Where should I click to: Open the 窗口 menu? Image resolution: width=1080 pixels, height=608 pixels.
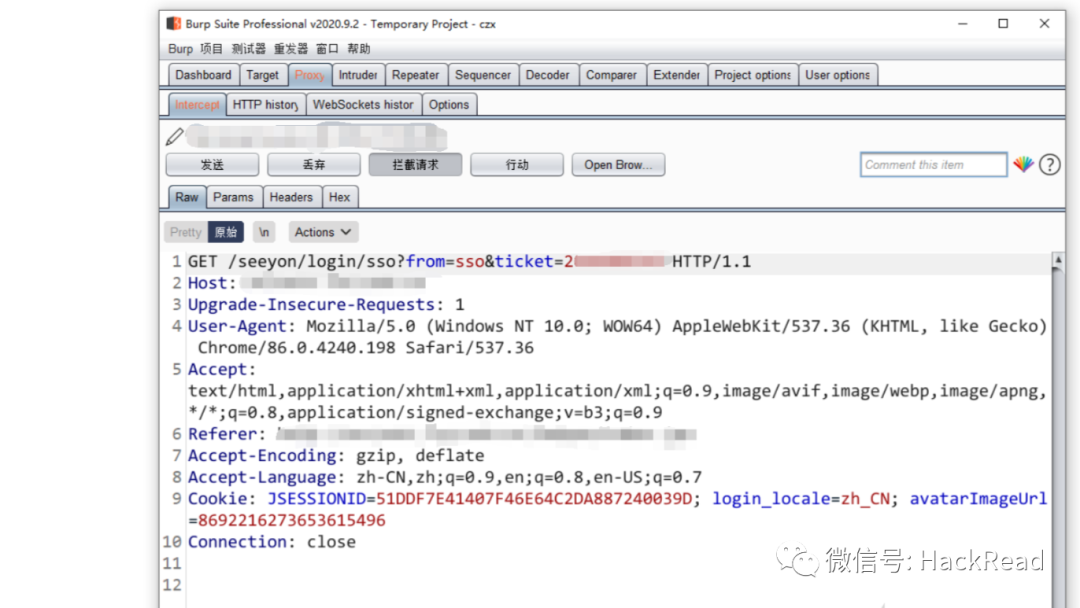(x=327, y=49)
